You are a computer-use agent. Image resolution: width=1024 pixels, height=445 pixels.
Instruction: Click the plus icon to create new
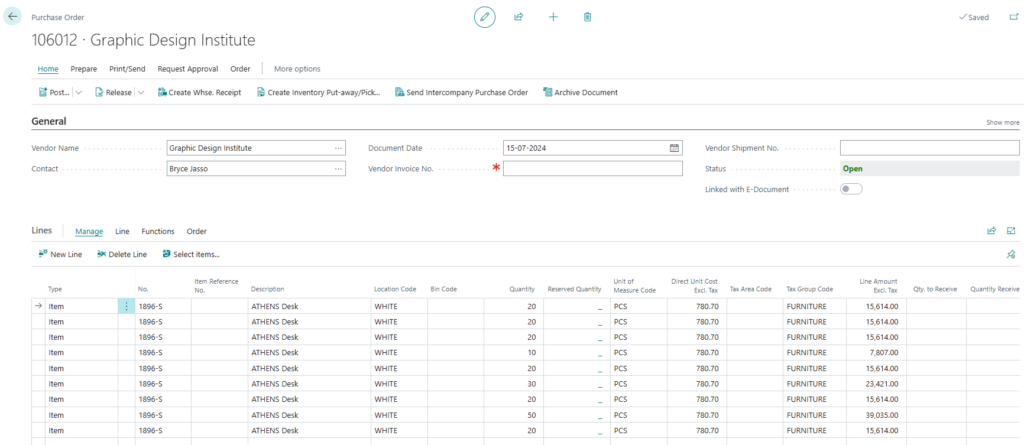[553, 17]
